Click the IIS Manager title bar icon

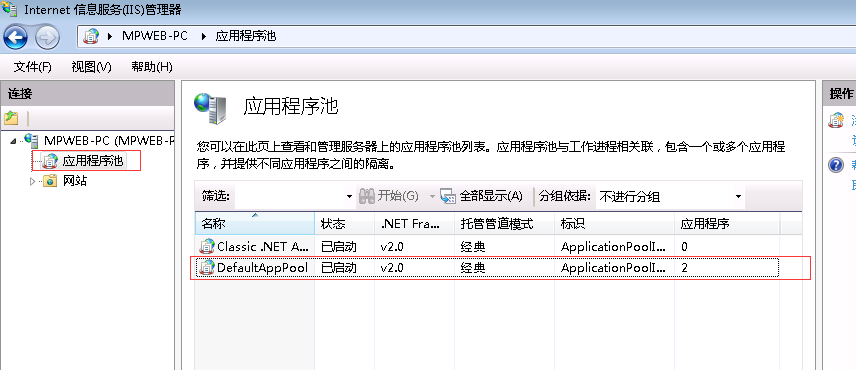click(9, 9)
